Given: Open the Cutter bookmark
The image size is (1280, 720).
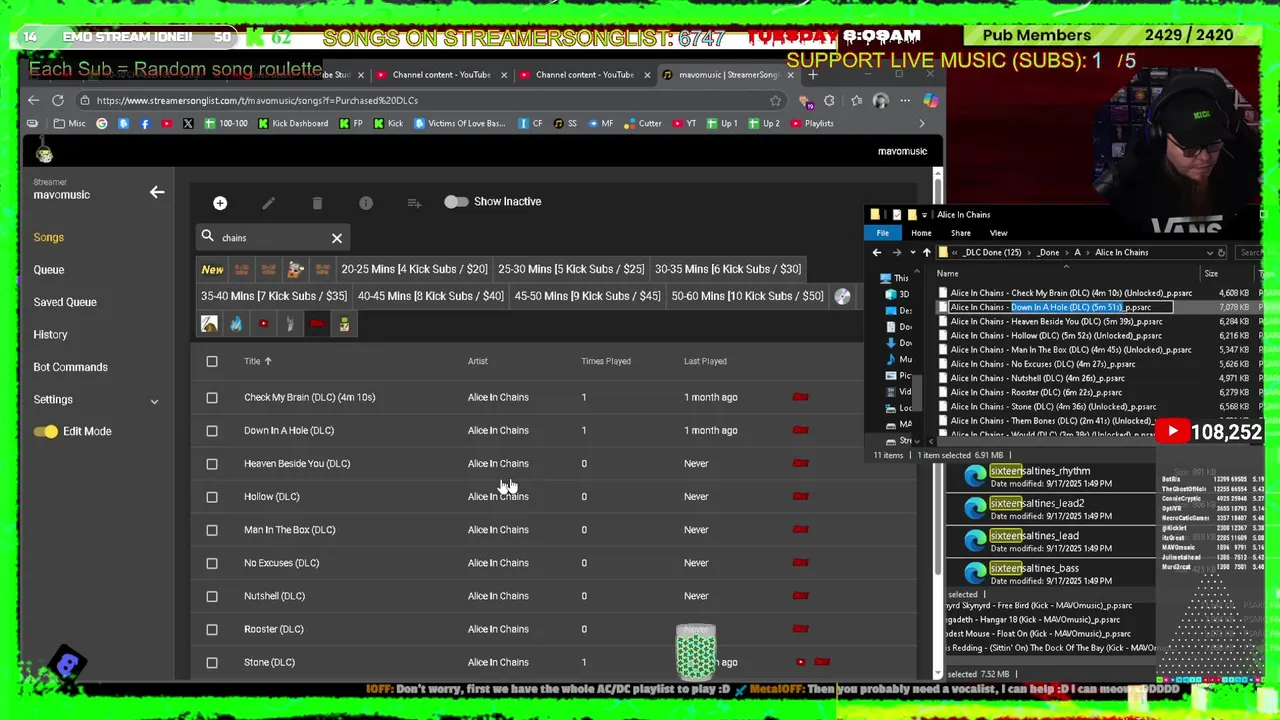Looking at the screenshot, I should [x=642, y=123].
